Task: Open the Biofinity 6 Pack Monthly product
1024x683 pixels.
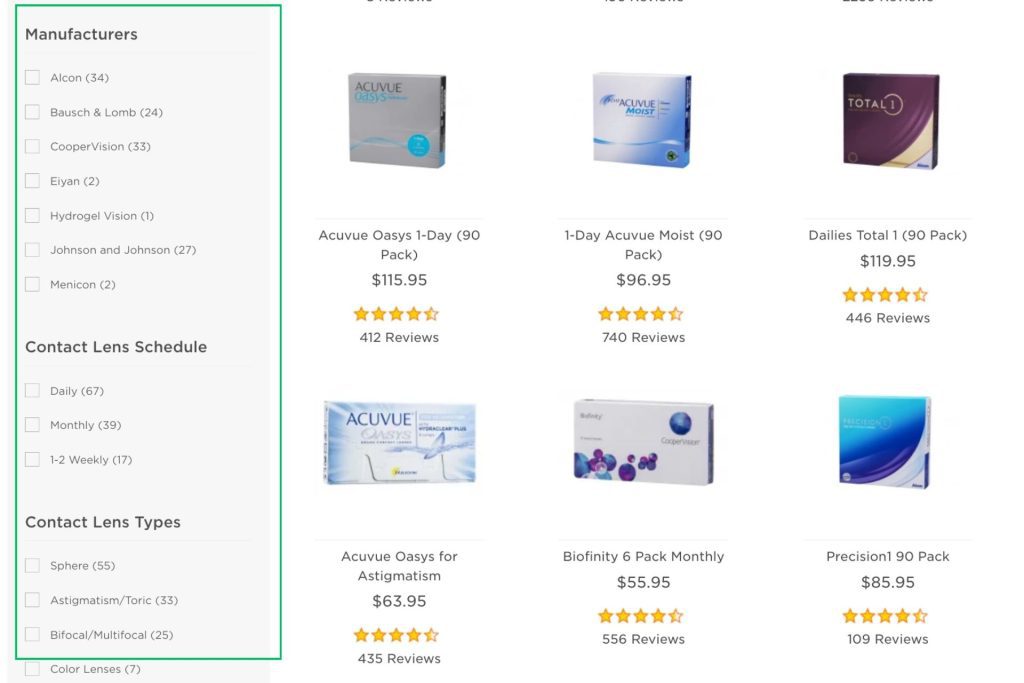Action: (x=641, y=556)
